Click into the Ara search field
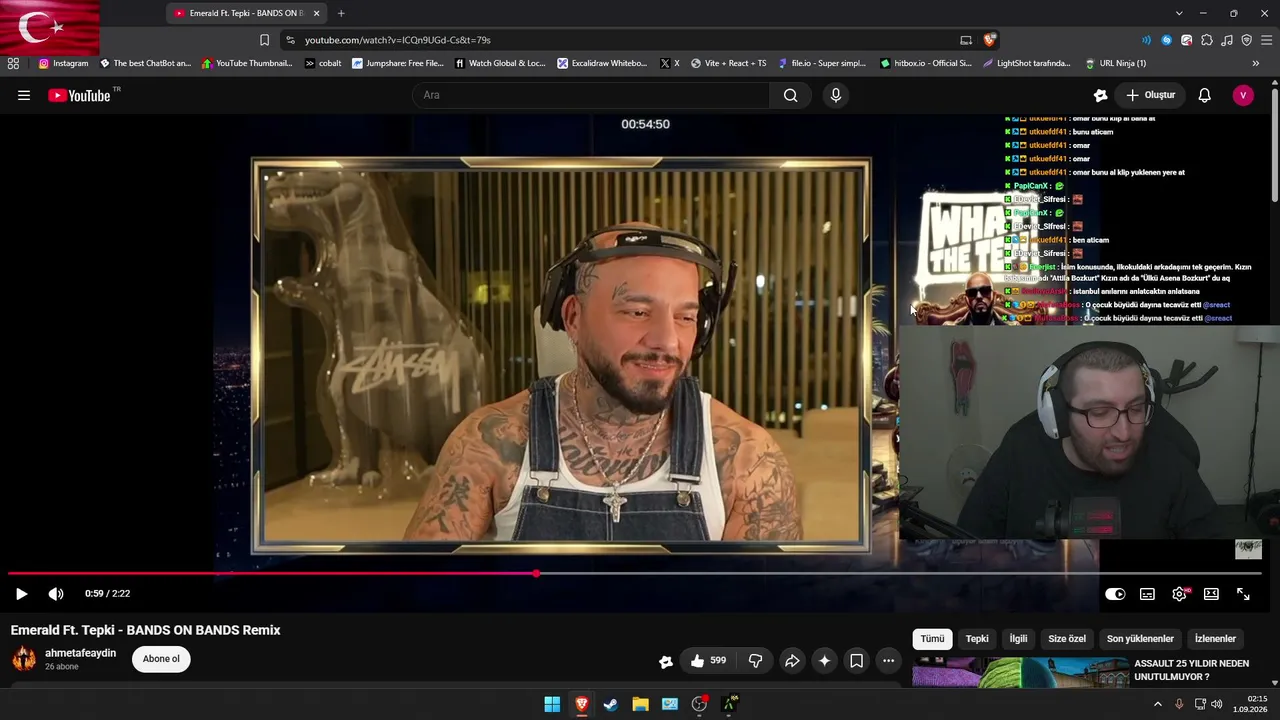 tap(591, 95)
